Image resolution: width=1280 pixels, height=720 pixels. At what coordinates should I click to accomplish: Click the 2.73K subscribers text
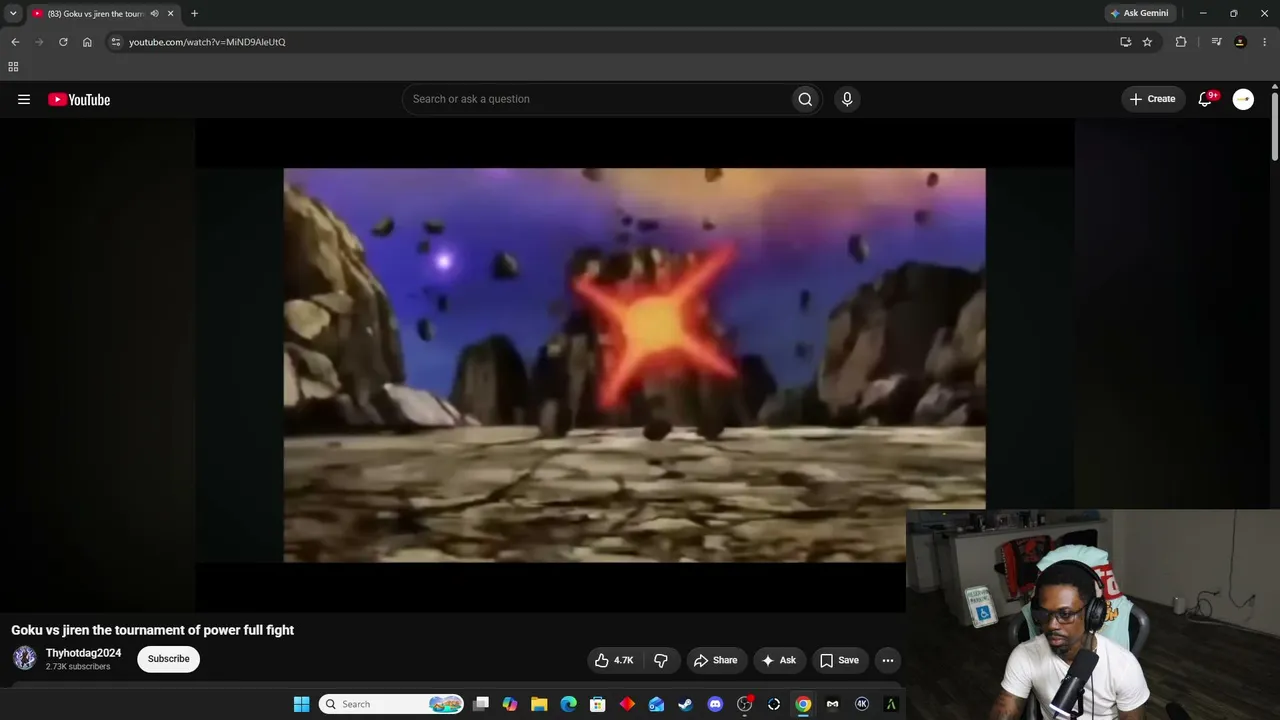pos(78,667)
